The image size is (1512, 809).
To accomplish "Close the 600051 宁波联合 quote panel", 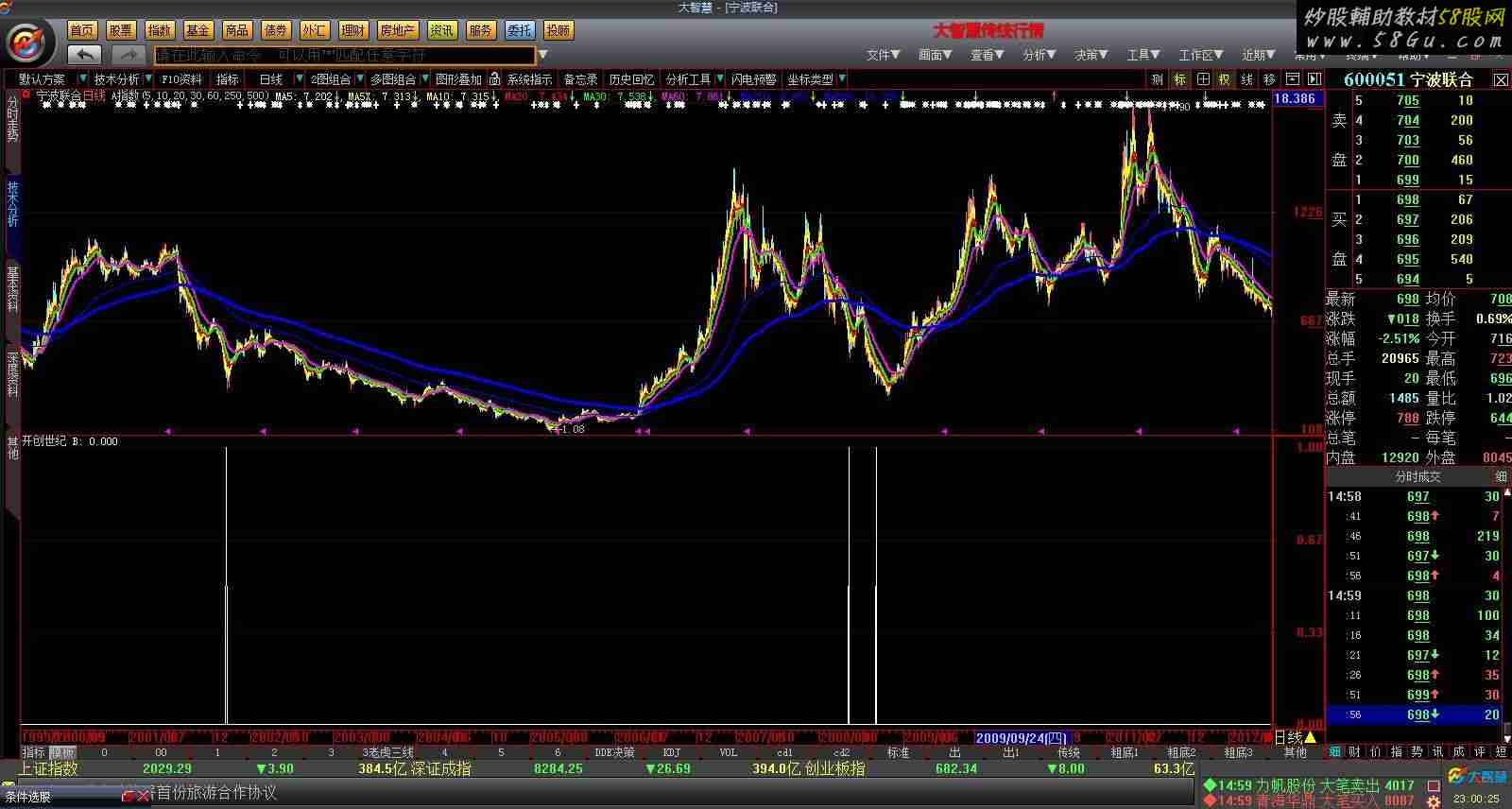I will [1501, 80].
